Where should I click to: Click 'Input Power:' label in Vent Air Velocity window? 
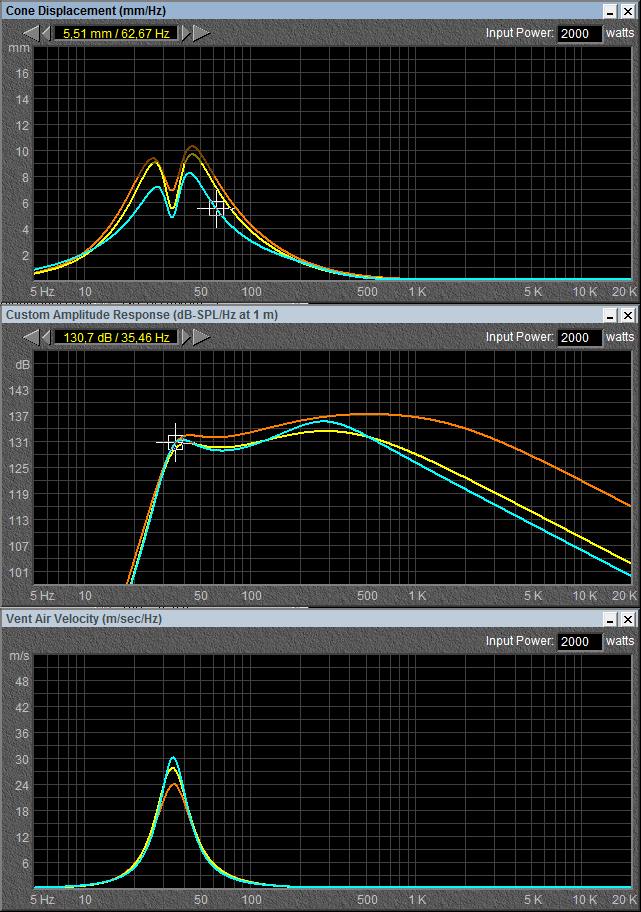click(519, 641)
